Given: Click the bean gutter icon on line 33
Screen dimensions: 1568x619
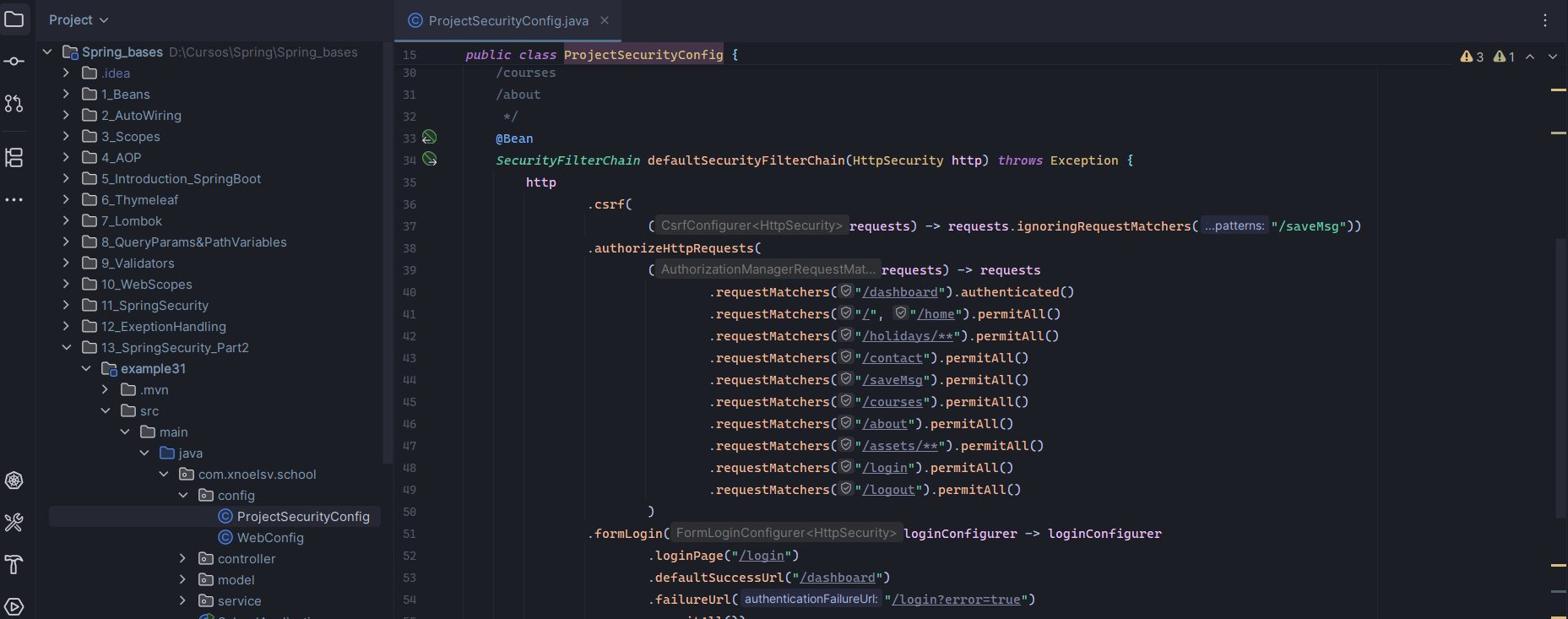Looking at the screenshot, I should (x=430, y=137).
